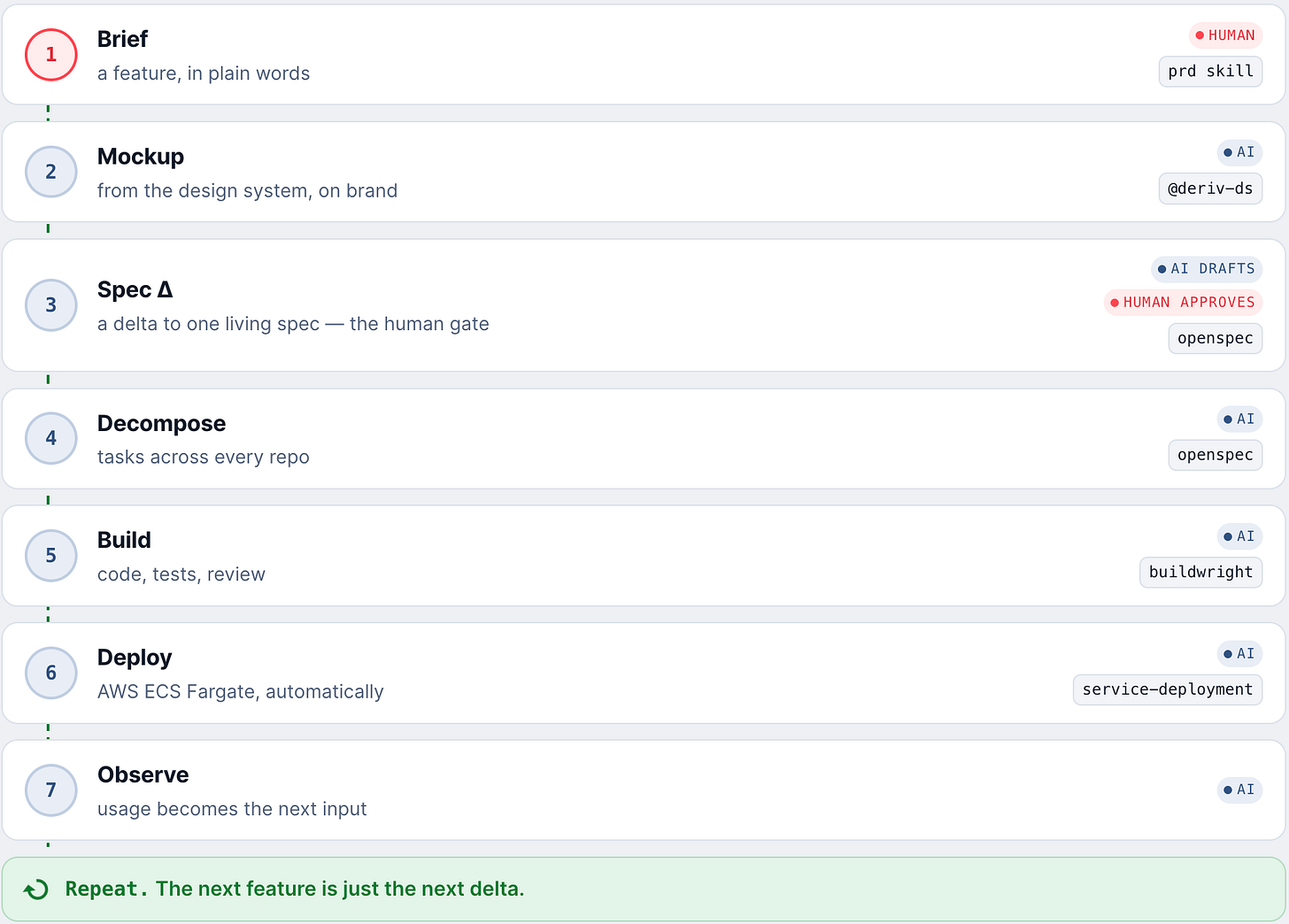Select the openspec tag in Spec Δ row

tap(1216, 338)
